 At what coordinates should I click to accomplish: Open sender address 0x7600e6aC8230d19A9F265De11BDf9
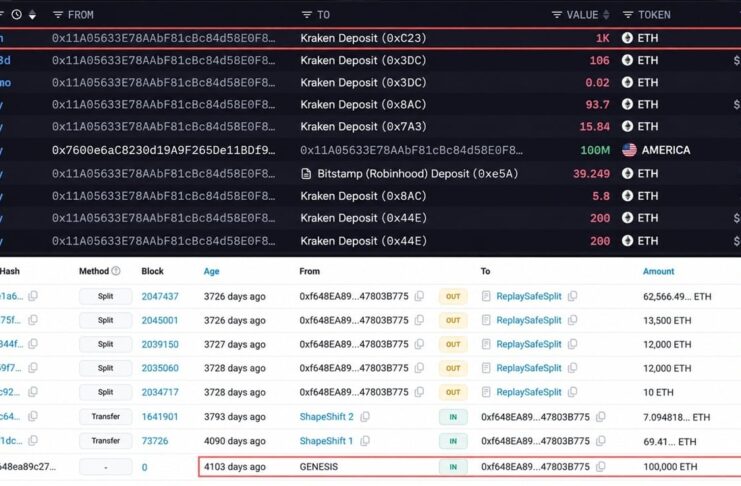(164, 150)
